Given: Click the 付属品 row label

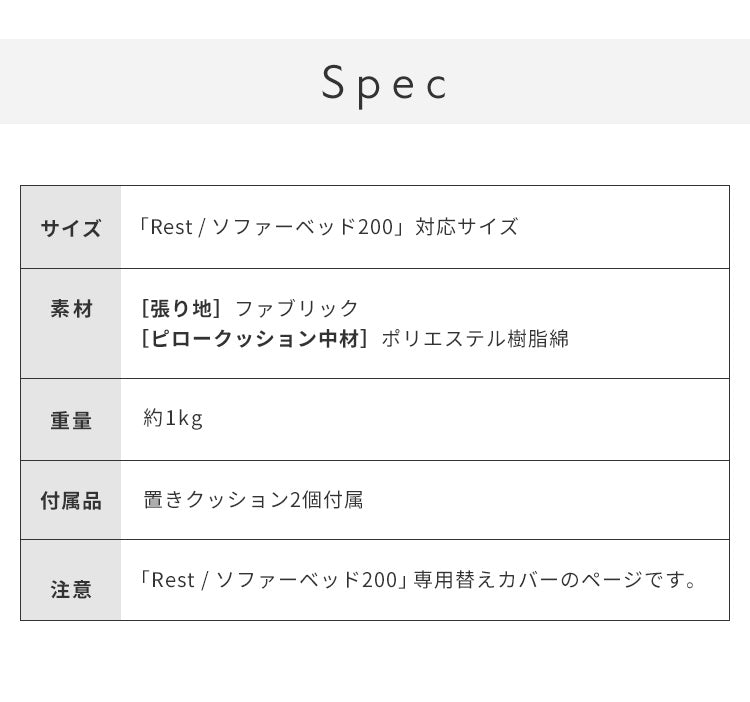Looking at the screenshot, I should click(71, 501).
